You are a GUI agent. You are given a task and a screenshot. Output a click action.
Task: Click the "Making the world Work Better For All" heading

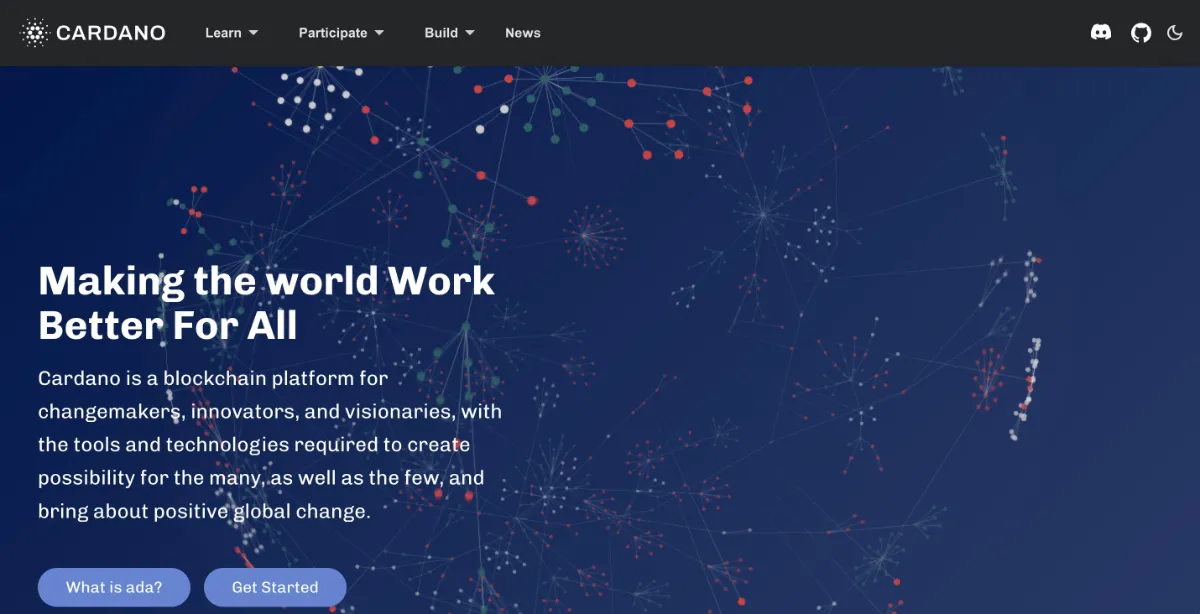pos(267,303)
